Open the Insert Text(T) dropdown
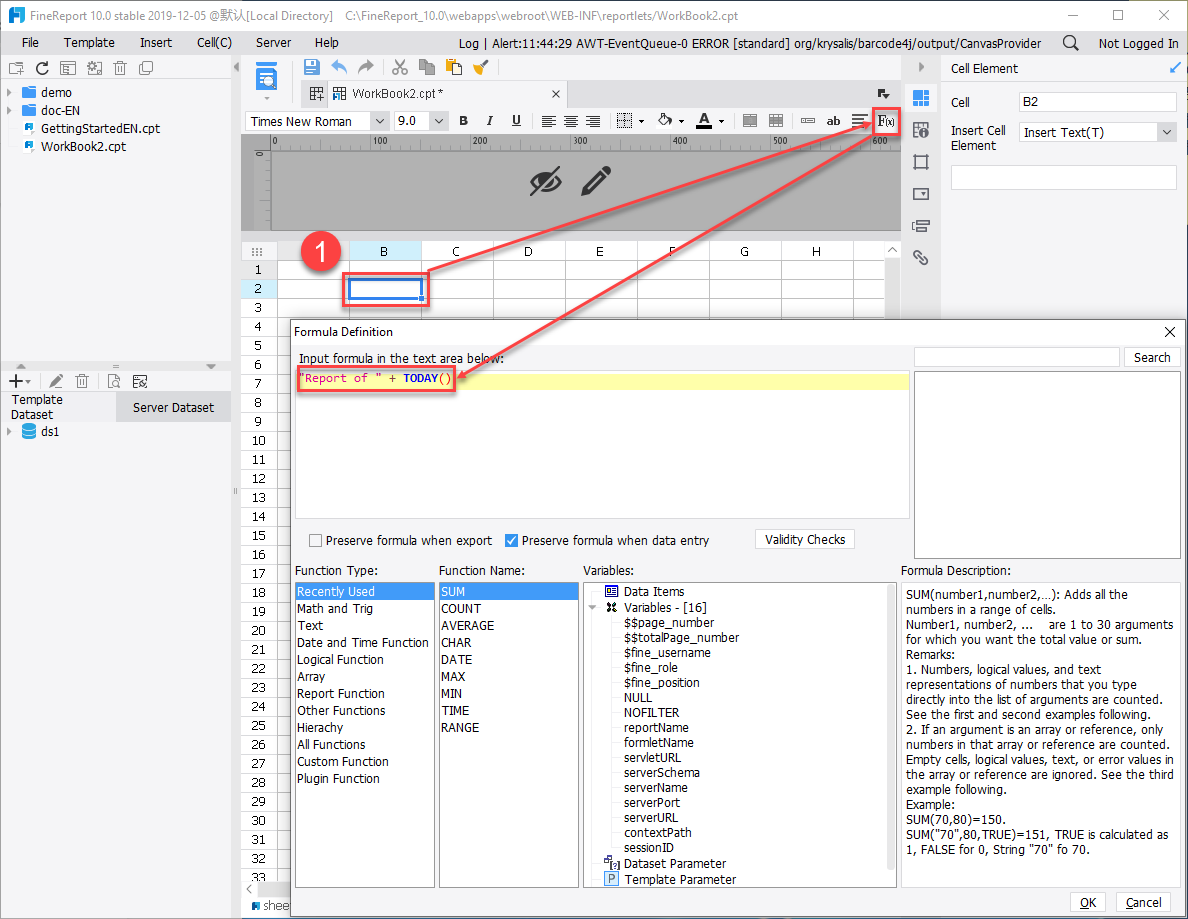Viewport: 1188px width, 919px height. (1166, 131)
